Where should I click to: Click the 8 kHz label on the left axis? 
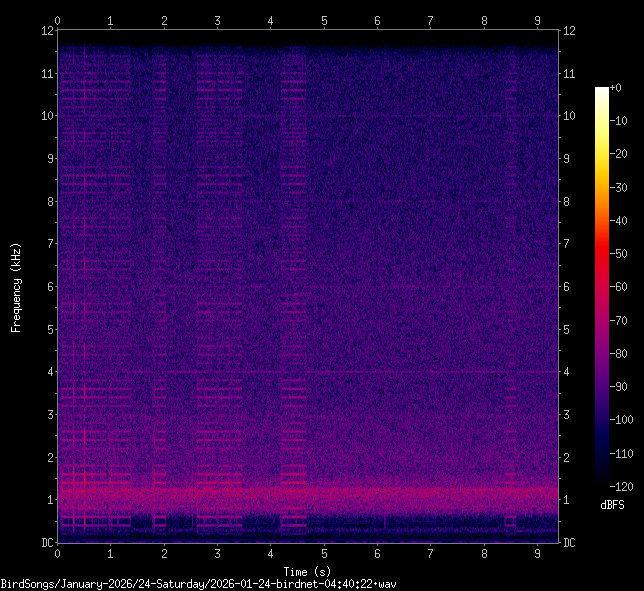[x=47, y=201]
